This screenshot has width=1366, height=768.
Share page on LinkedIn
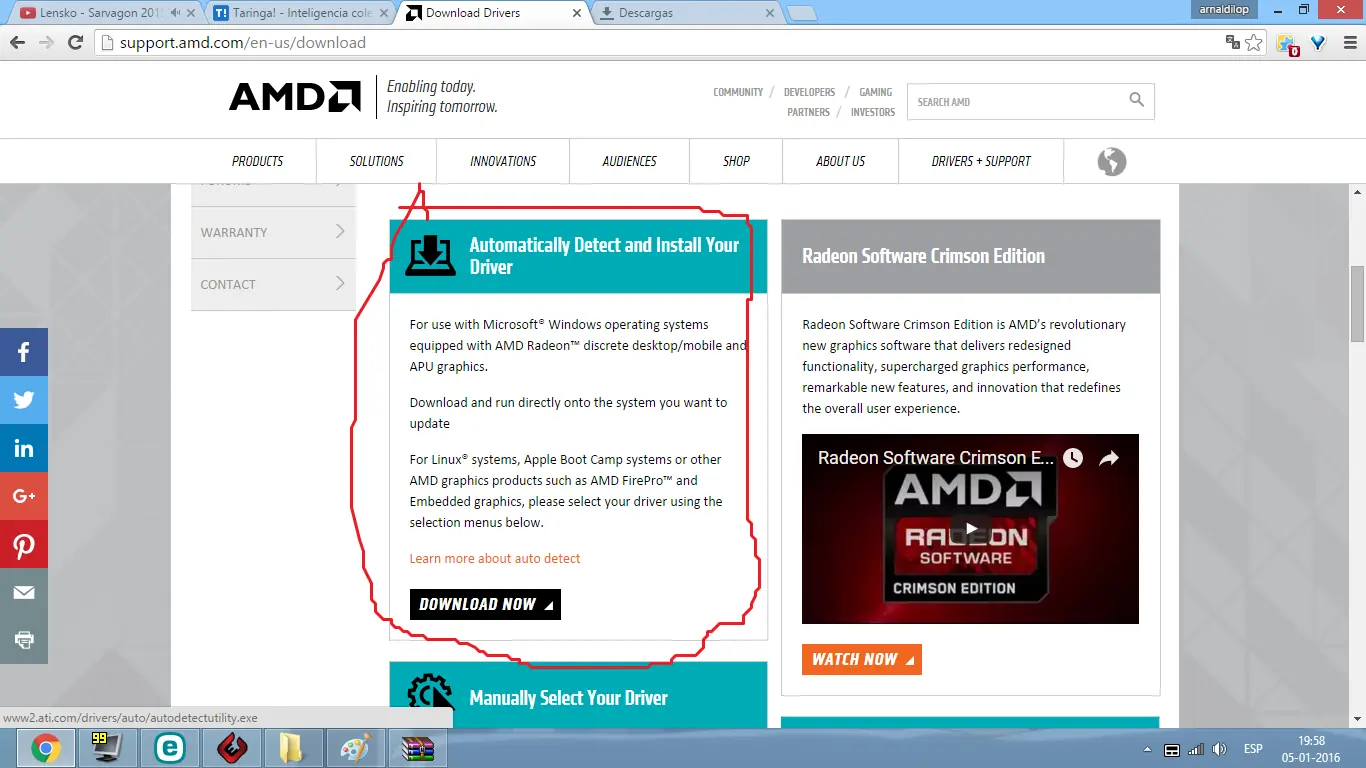(24, 448)
